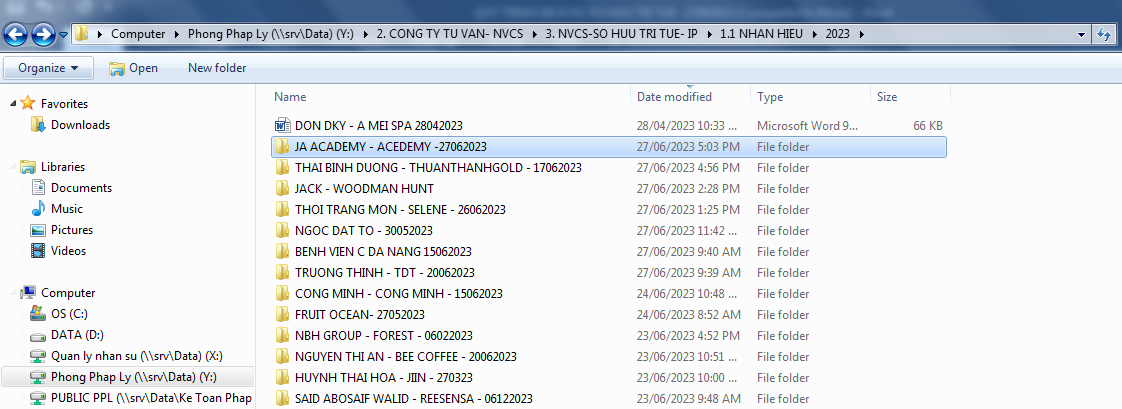Select folder HUYNH THAI HOA - JIIN - 270323
This screenshot has width=1122, height=409.
tap(384, 378)
